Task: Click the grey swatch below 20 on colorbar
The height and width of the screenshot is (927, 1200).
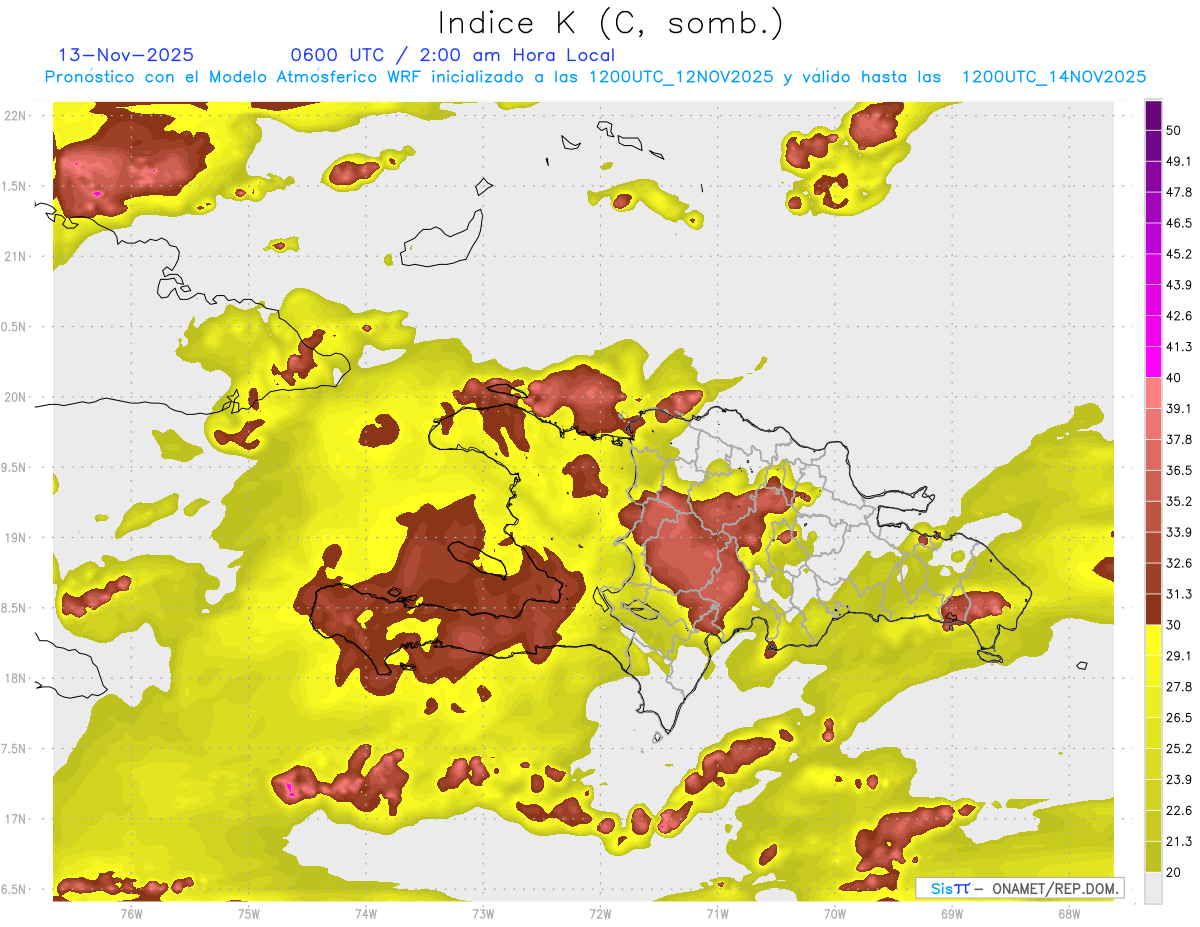Action: [1153, 888]
